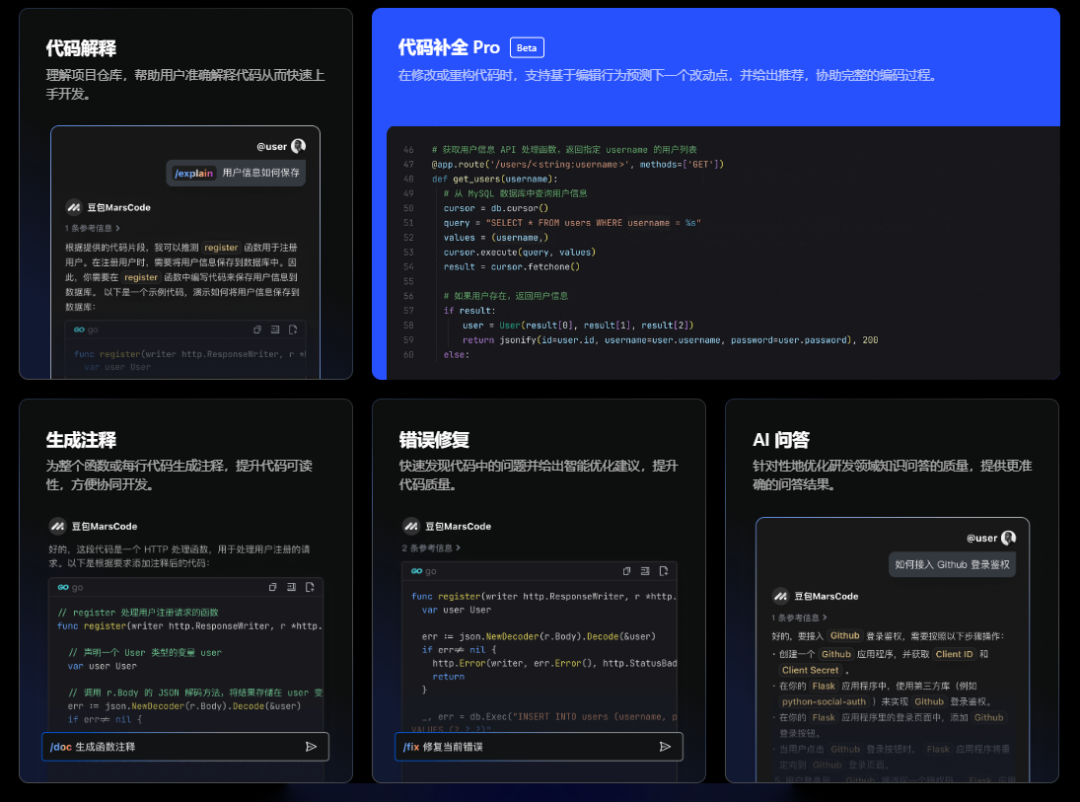Click the Beta badge next to 代码补全 Pro
This screenshot has height=802, width=1080.
(527, 48)
